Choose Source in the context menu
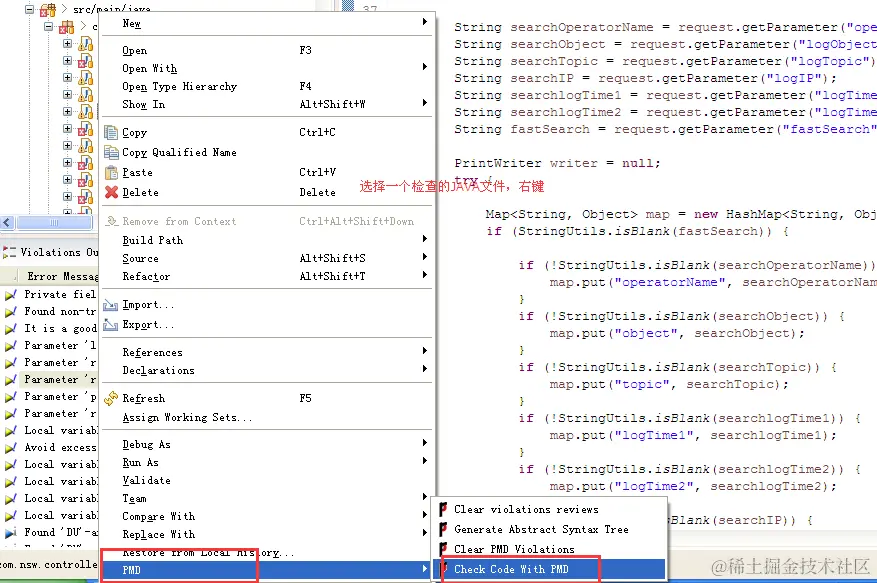The image size is (877, 583). pyautogui.click(x=267, y=258)
